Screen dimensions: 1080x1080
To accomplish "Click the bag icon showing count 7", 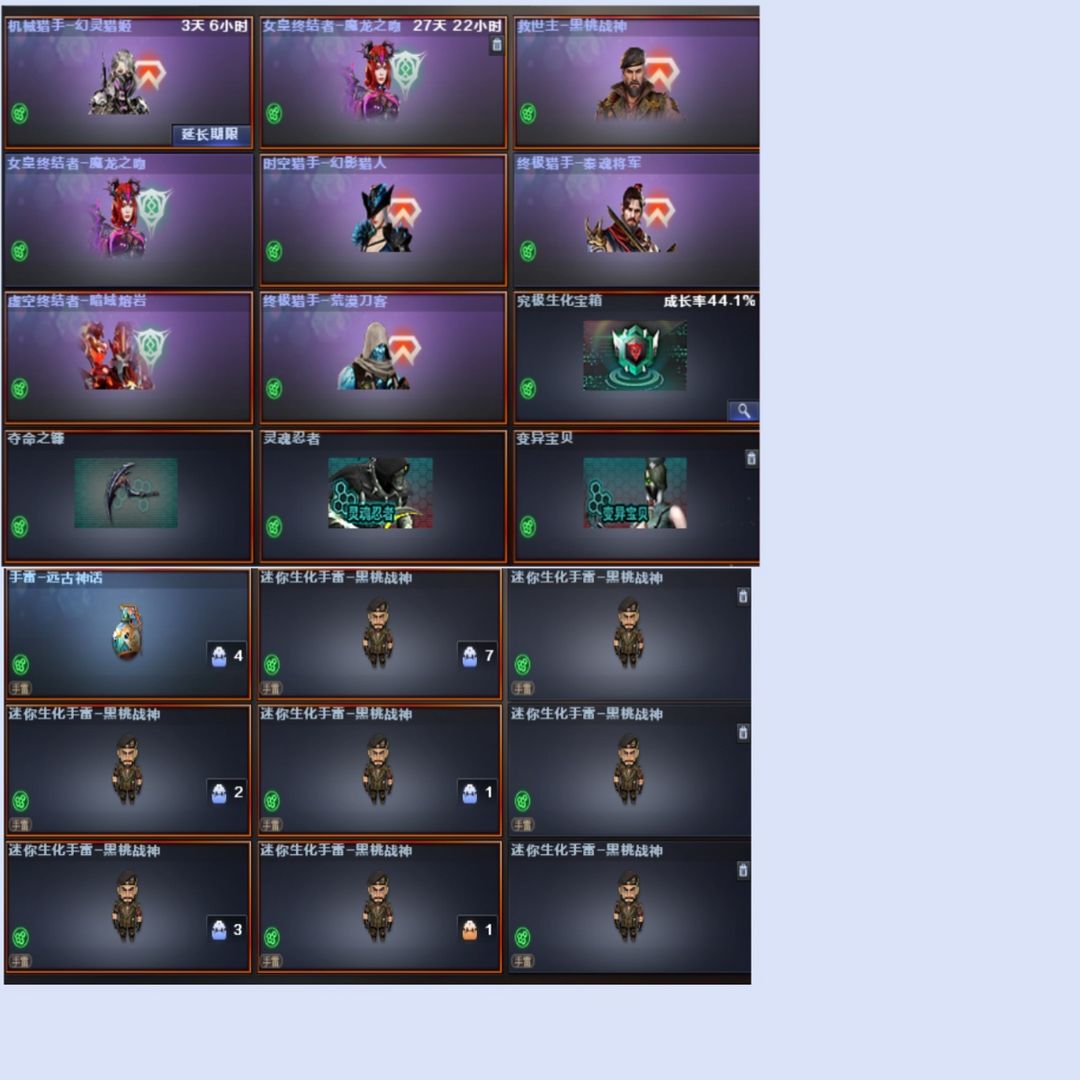I will click(470, 656).
